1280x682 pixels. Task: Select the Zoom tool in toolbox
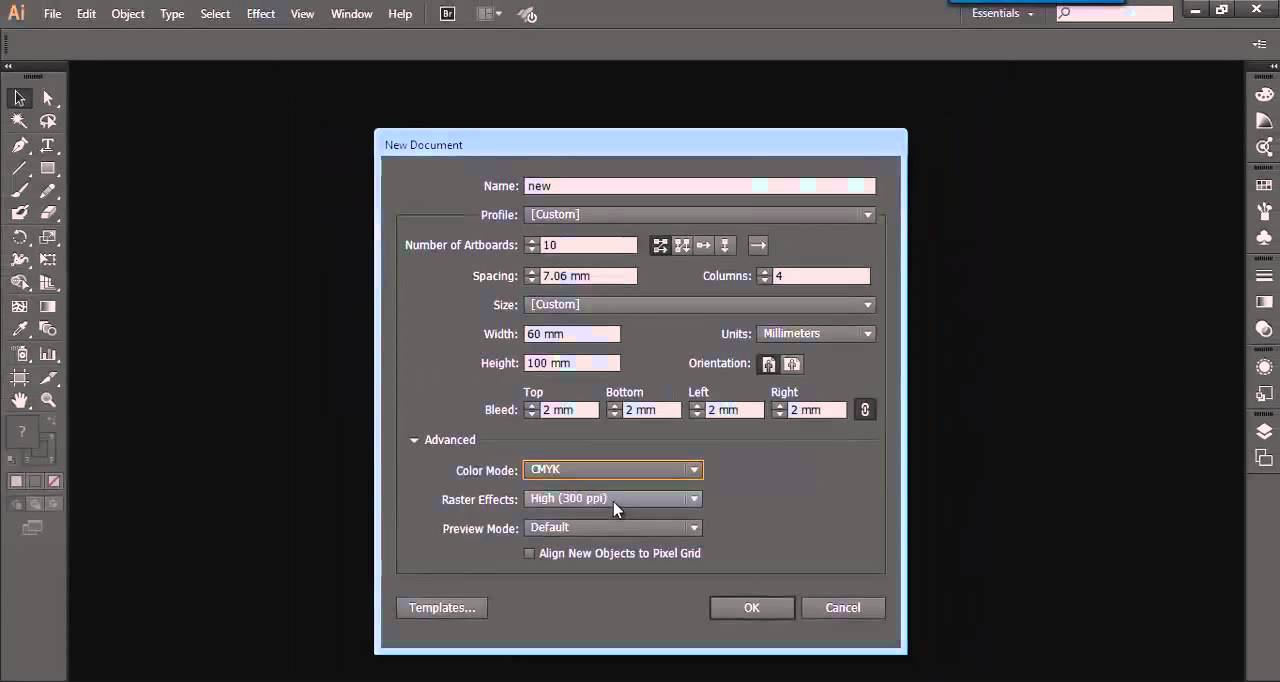(x=48, y=400)
